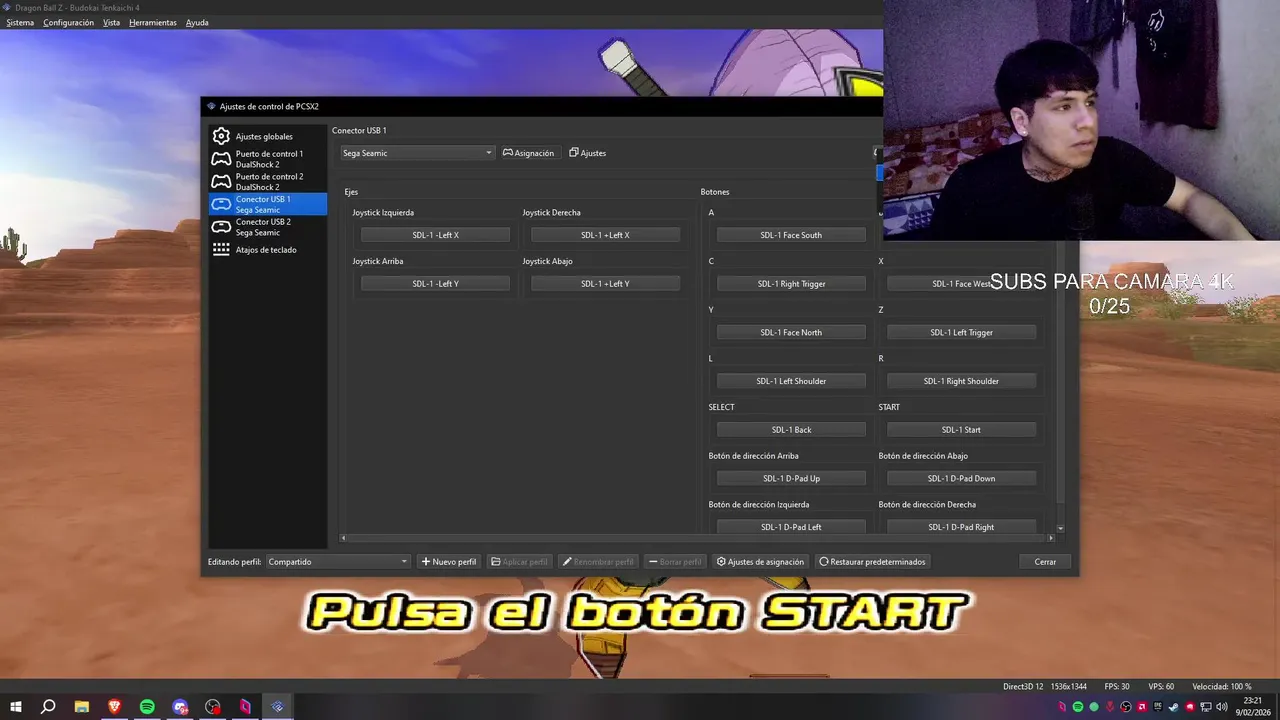
Task: Open Herramientas menu in main window
Action: click(153, 22)
